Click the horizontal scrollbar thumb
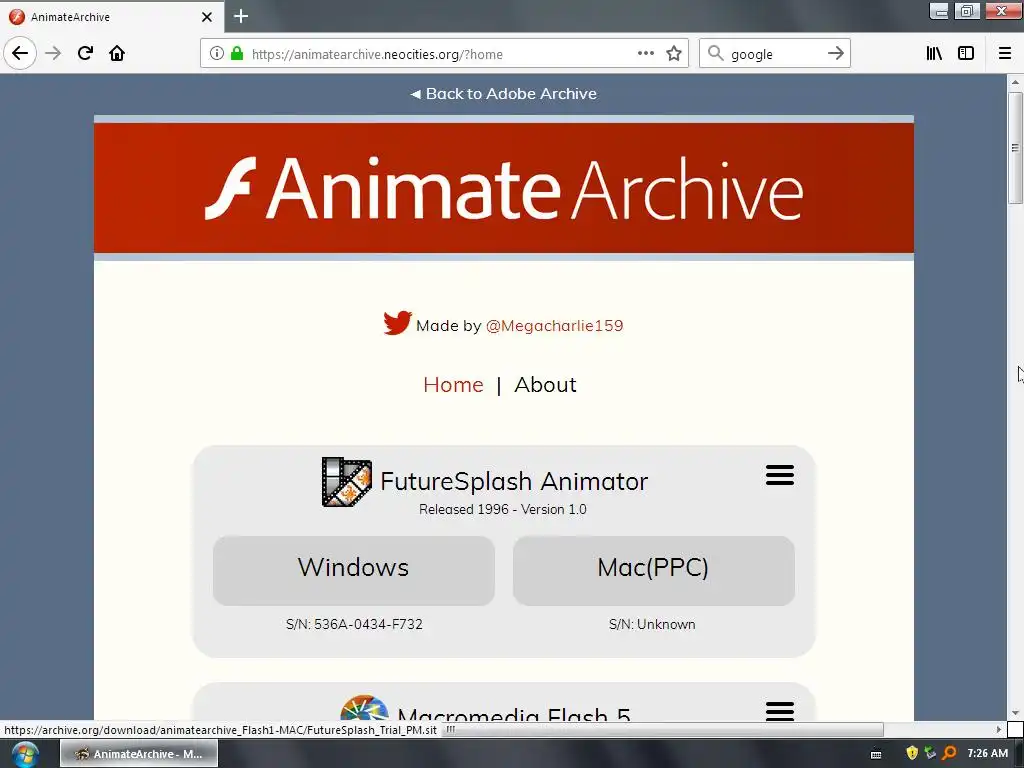1024x768 pixels. coord(662,729)
